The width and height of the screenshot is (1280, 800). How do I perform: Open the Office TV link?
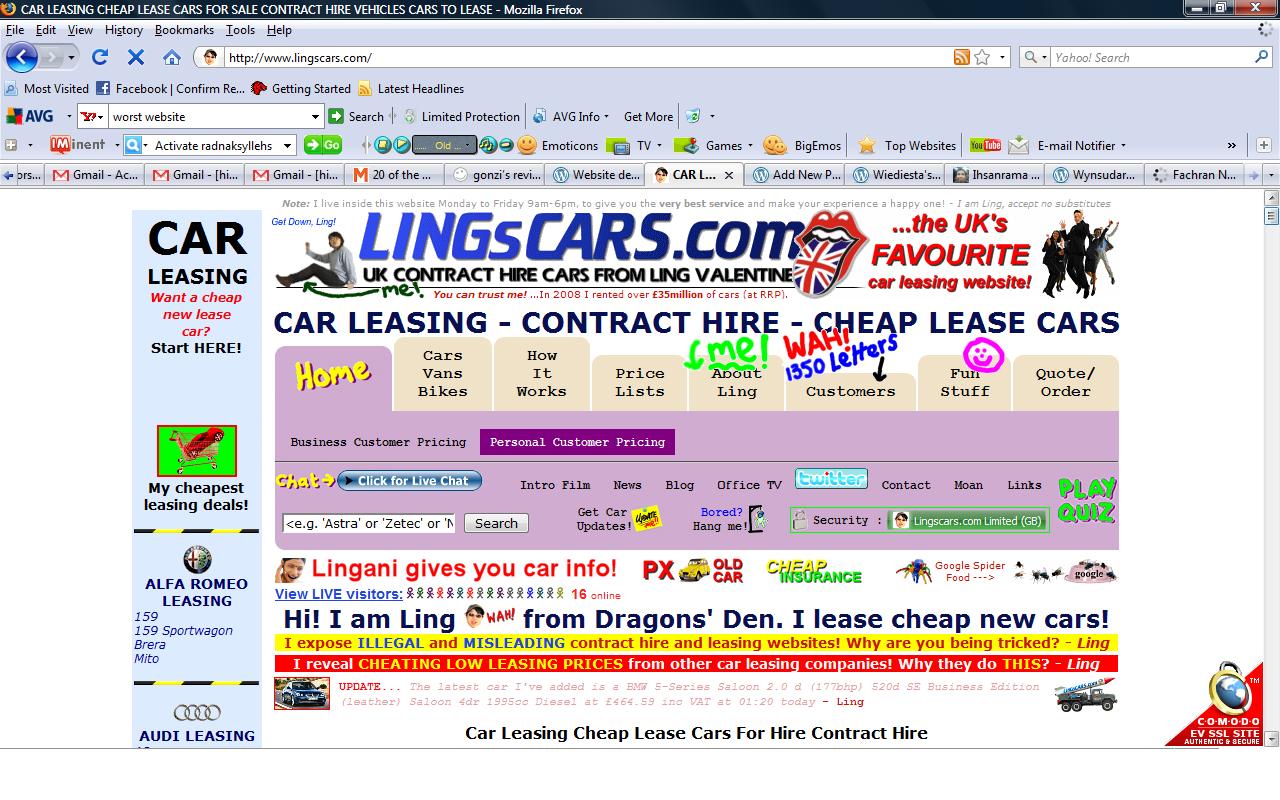pos(749,485)
